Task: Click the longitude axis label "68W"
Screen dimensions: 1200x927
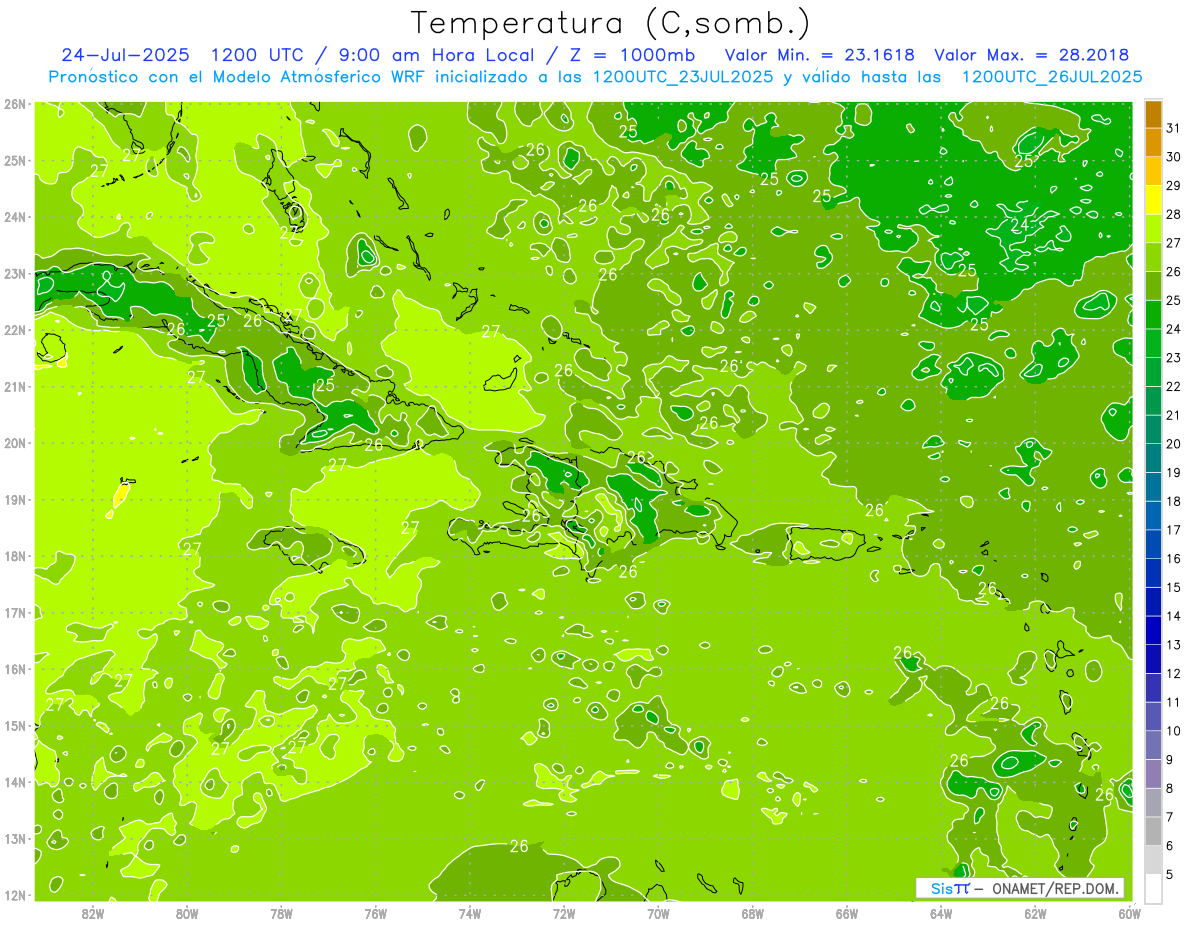Action: (x=753, y=913)
